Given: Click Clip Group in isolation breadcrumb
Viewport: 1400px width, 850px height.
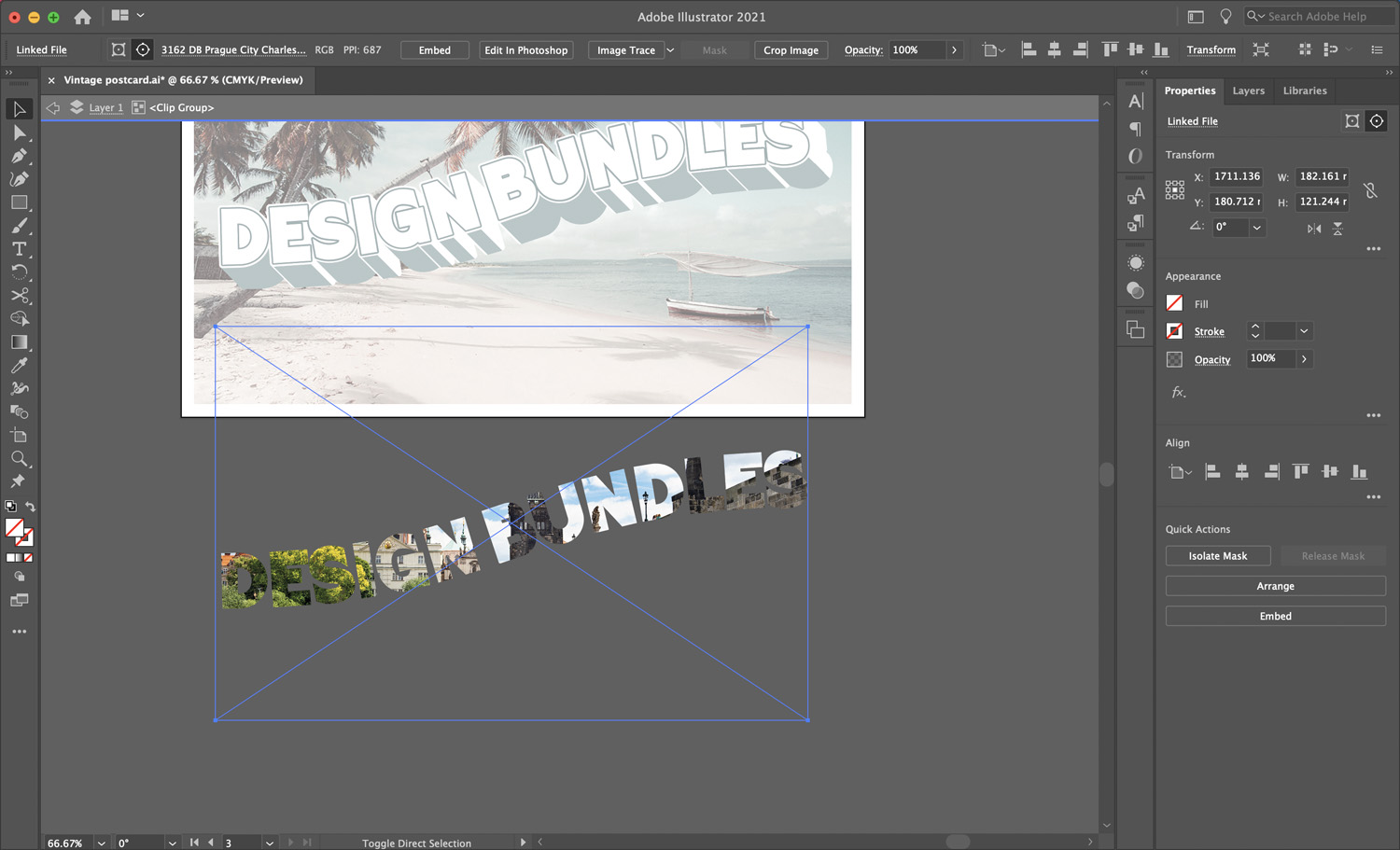Looking at the screenshot, I should point(181,108).
